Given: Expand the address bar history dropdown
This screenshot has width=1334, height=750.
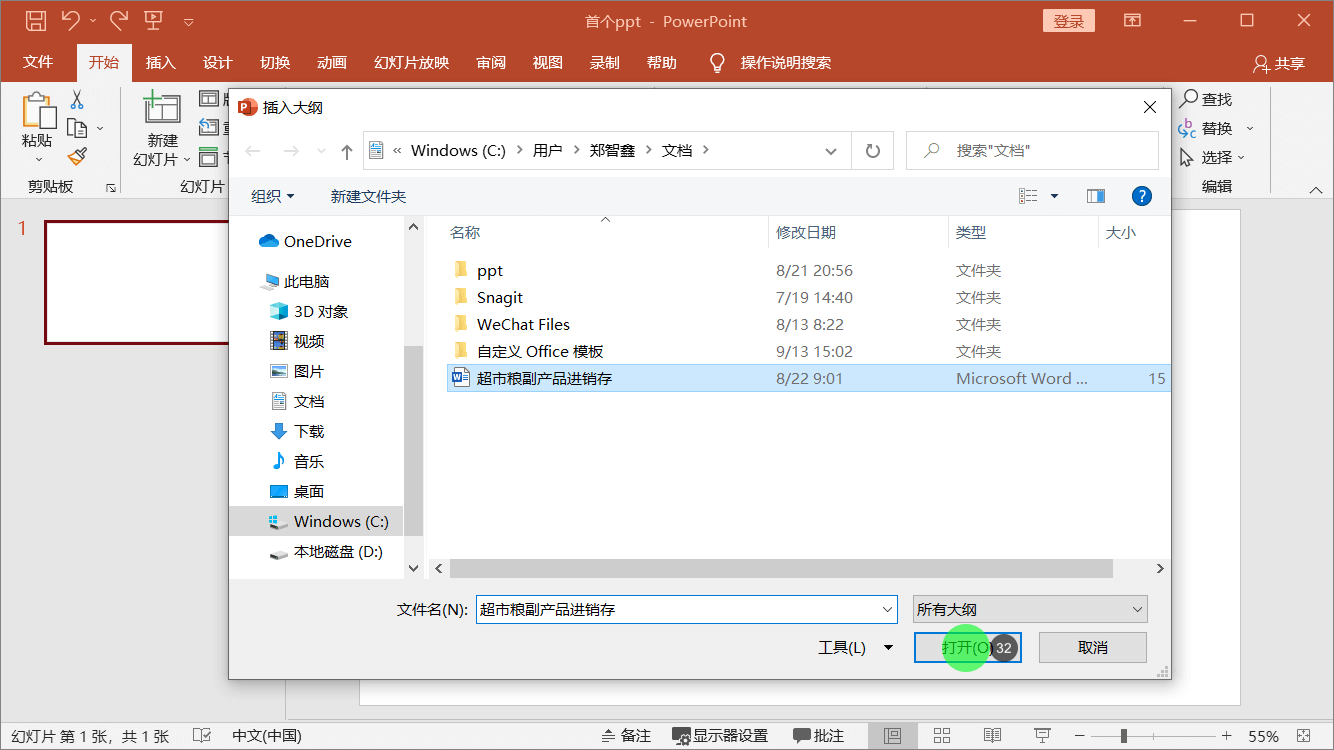Looking at the screenshot, I should click(x=830, y=151).
